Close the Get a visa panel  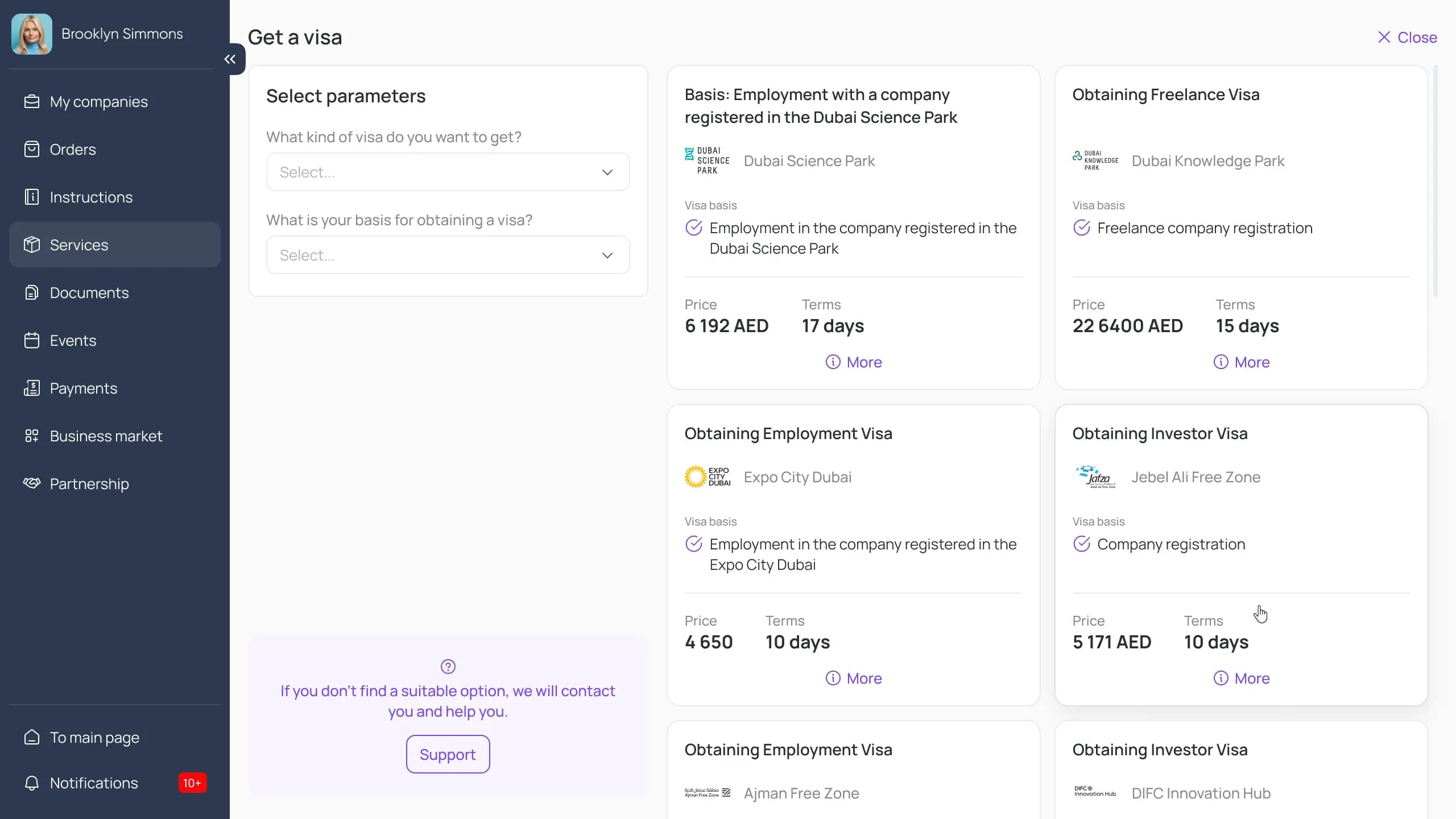pyautogui.click(x=1407, y=38)
